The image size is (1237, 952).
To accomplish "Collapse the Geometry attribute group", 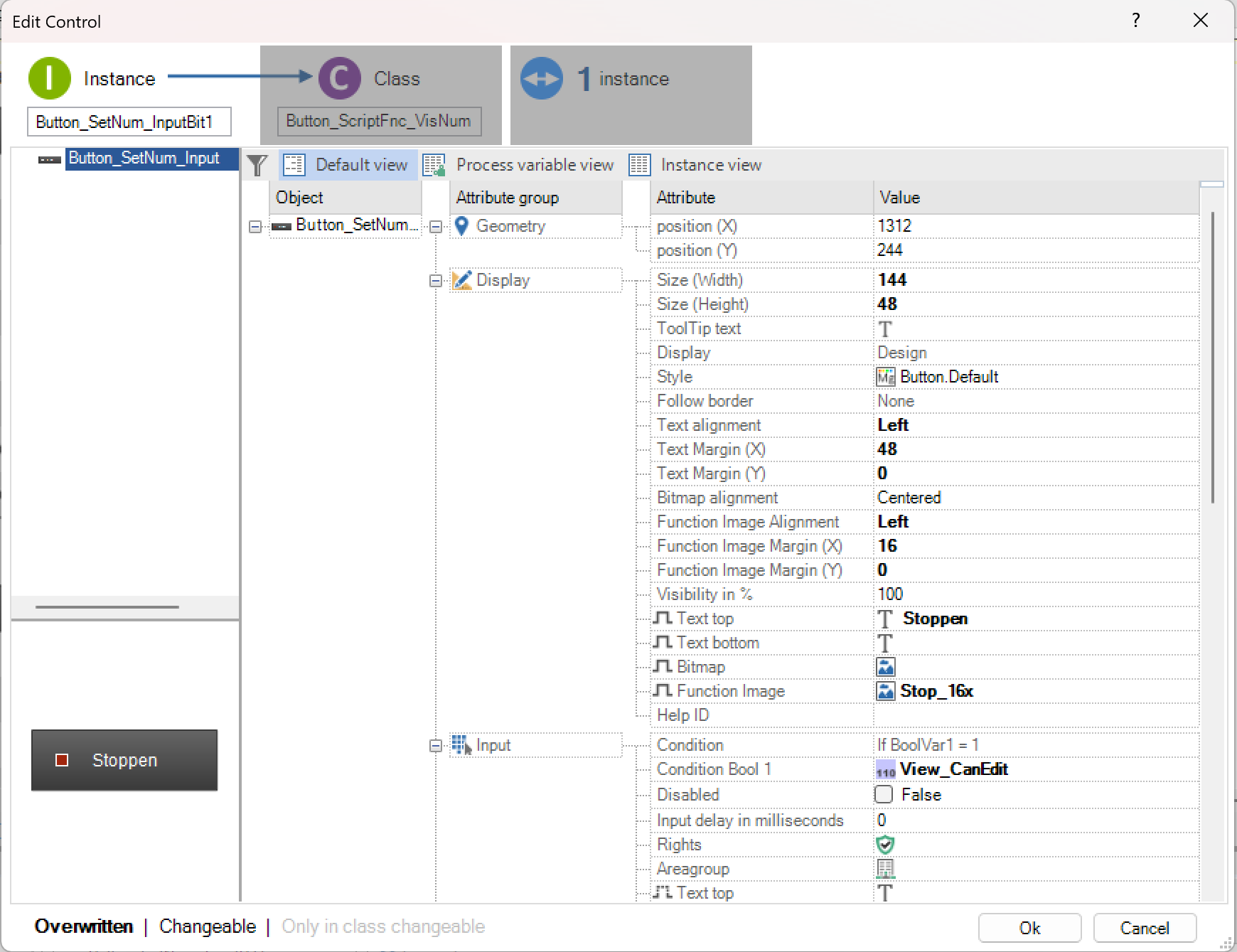I will (436, 227).
